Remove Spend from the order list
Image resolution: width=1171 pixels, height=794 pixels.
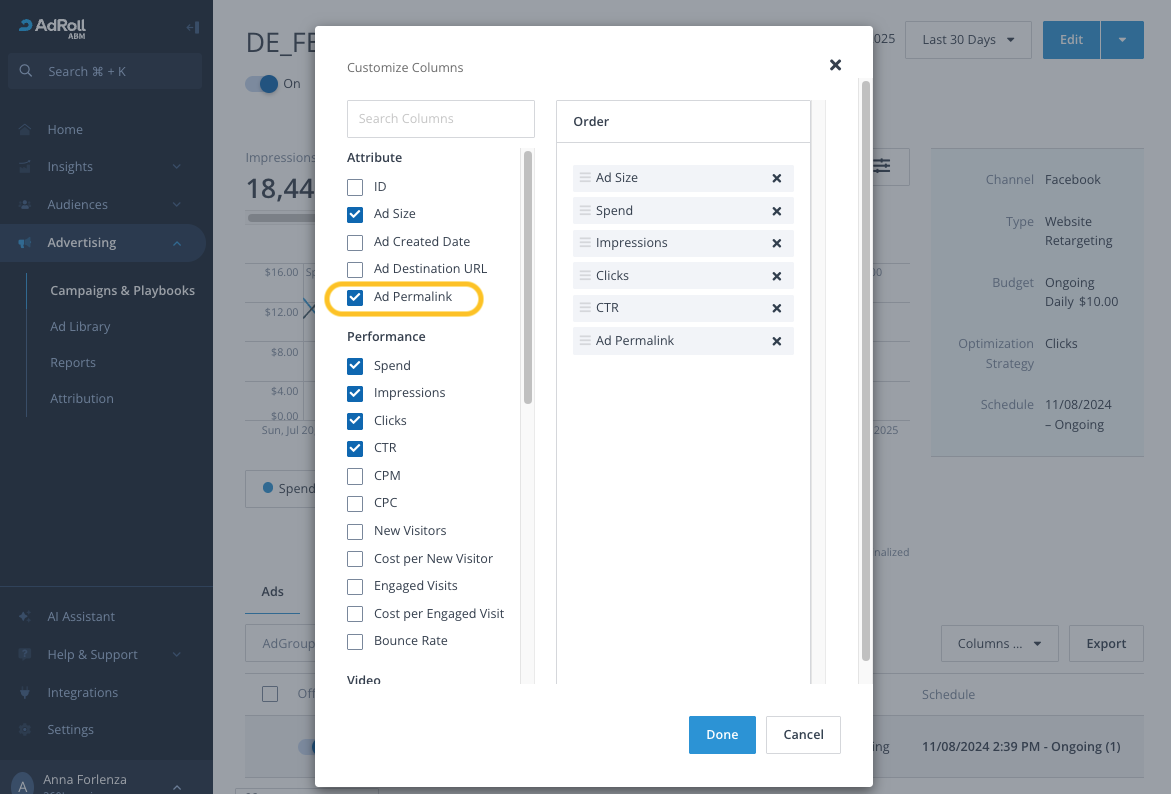pos(776,211)
